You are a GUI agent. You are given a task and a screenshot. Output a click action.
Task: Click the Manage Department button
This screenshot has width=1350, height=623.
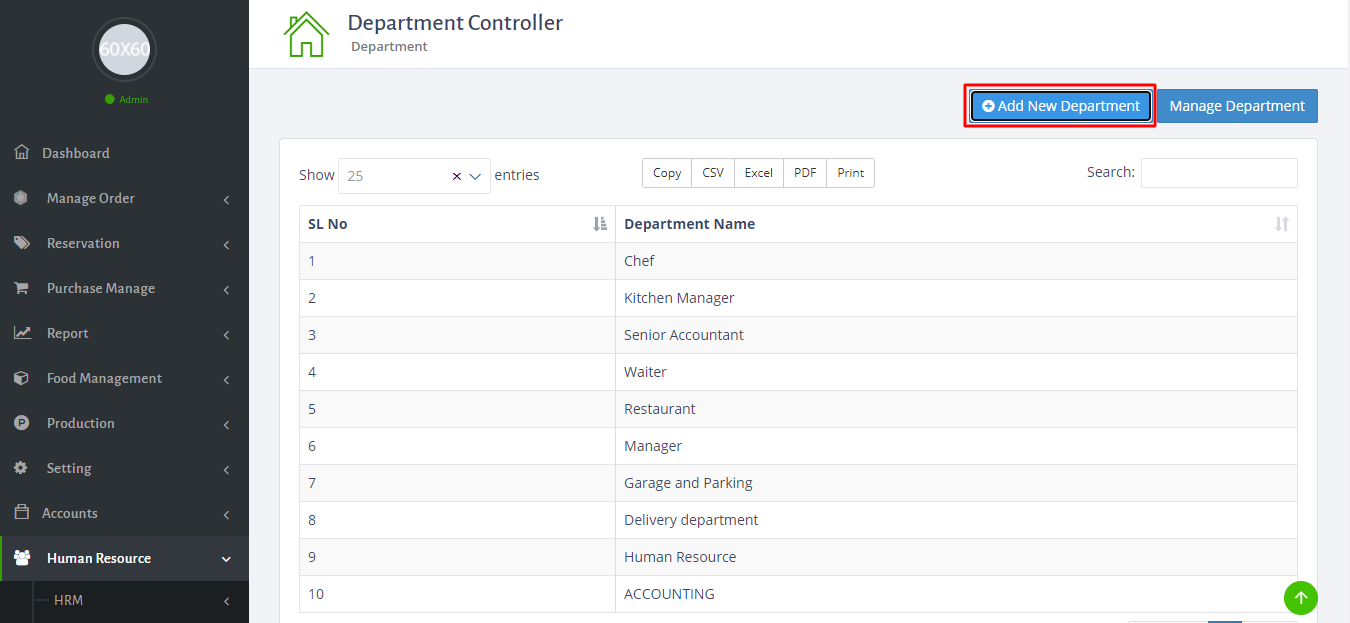point(1237,106)
